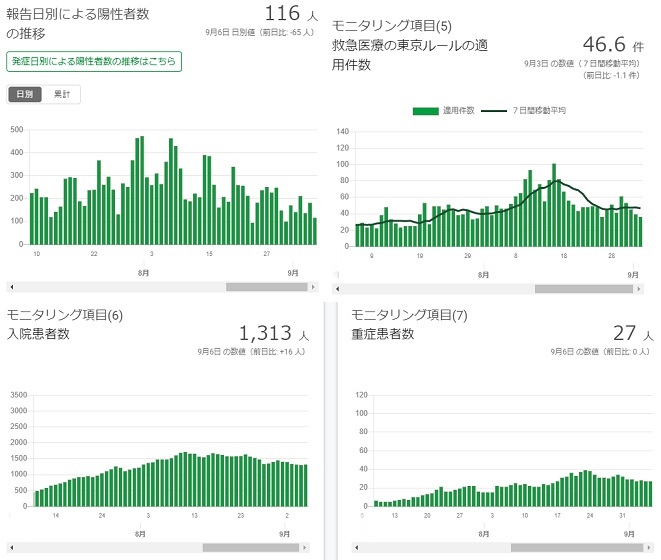The image size is (661, 560).
Task: Switch chart to 日別 daily view
Action: [x=25, y=94]
